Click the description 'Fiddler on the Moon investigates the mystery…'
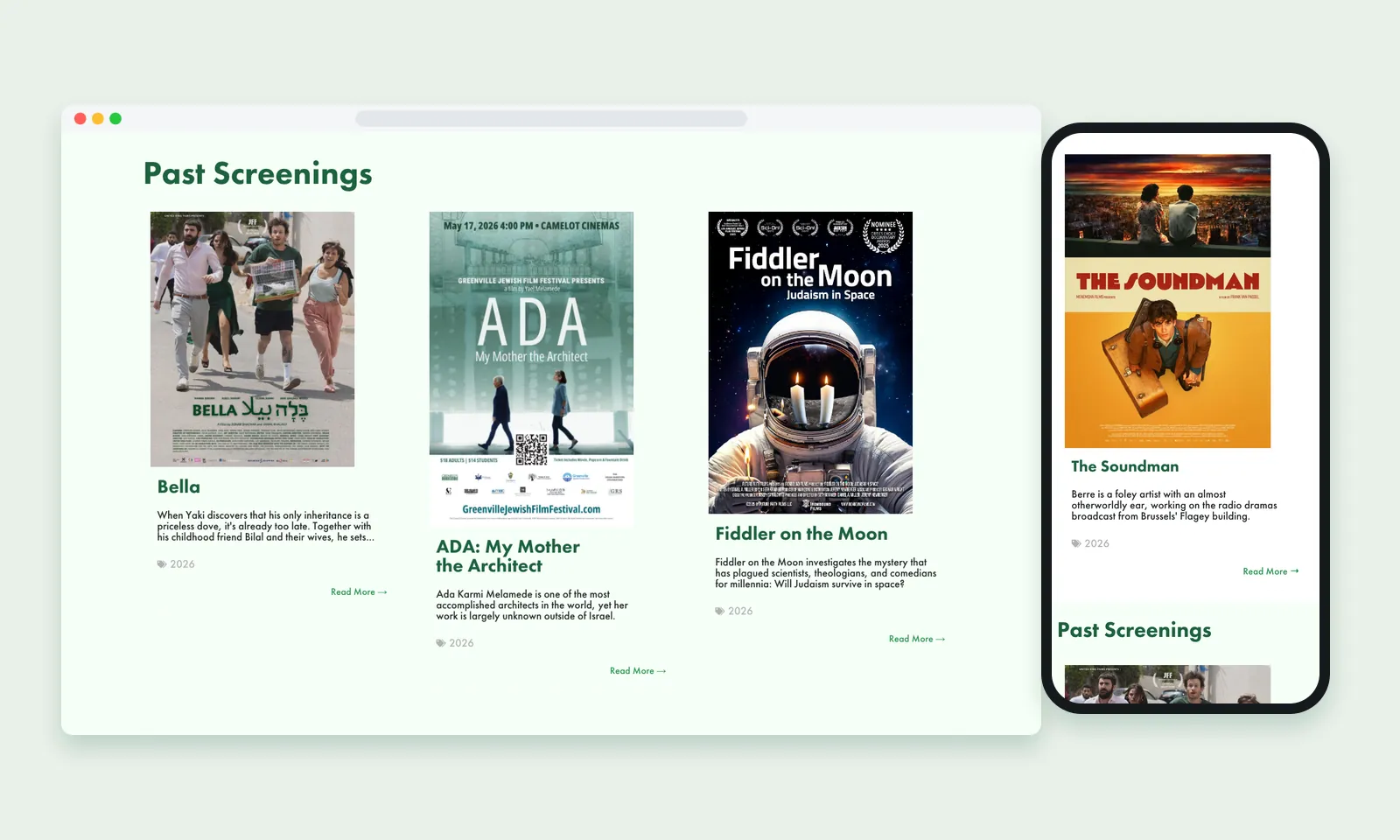The height and width of the screenshot is (840, 1400). pos(825,573)
